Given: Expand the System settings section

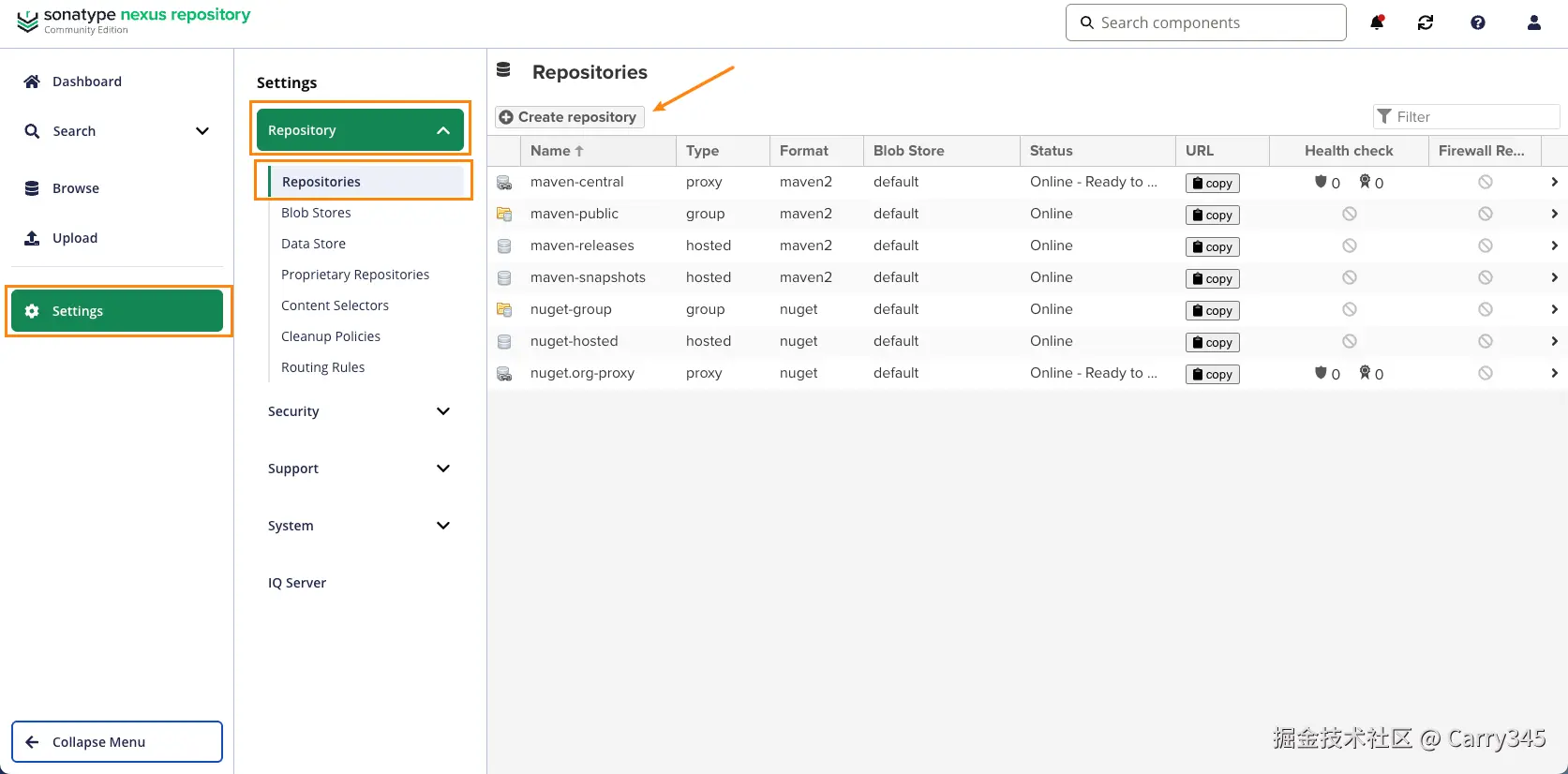Looking at the screenshot, I should click(443, 526).
